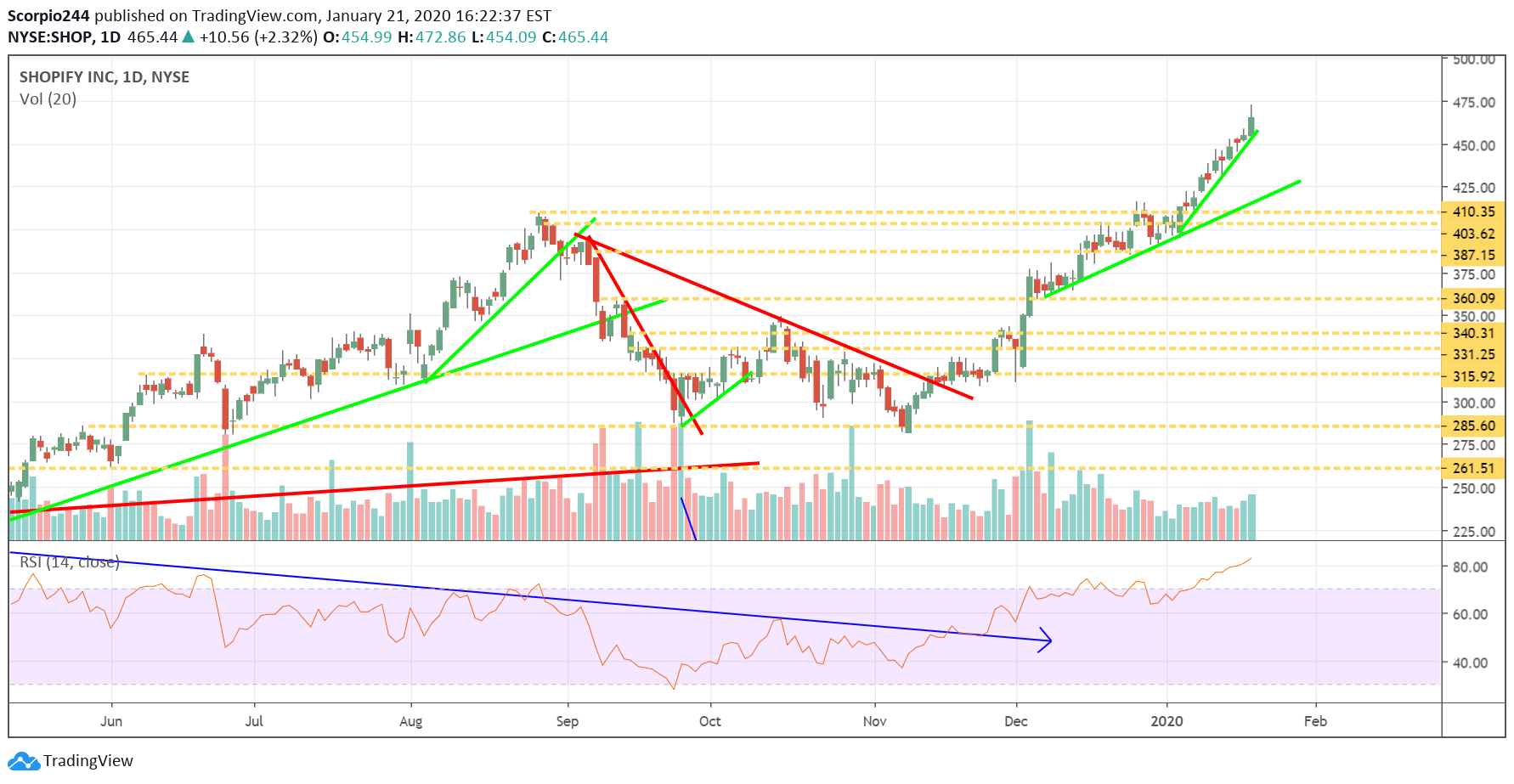Click the closing value C:465.44
The image size is (1514, 784).
575,37
